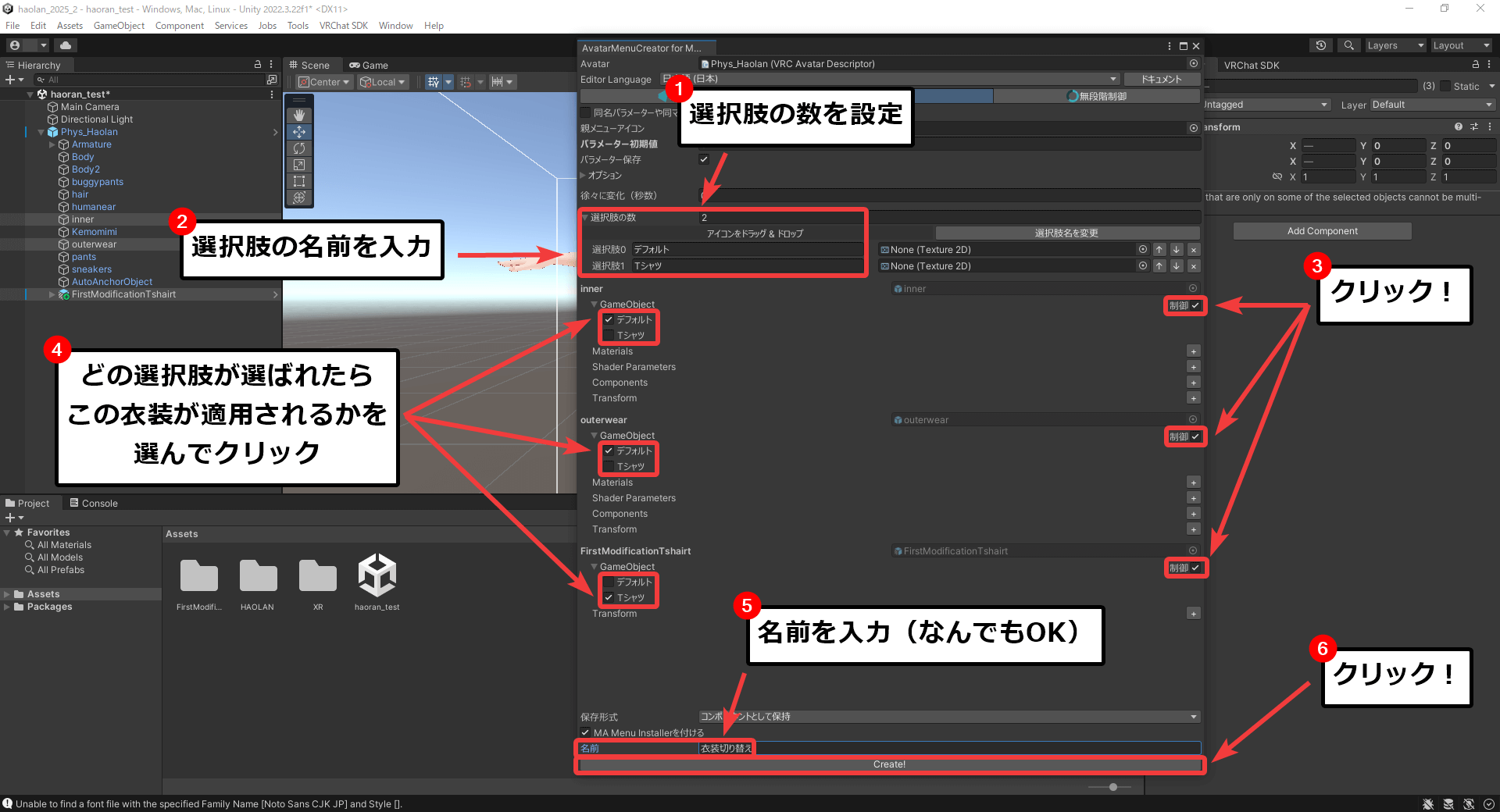
Task: Switch to the Console tab
Action: pos(94,503)
